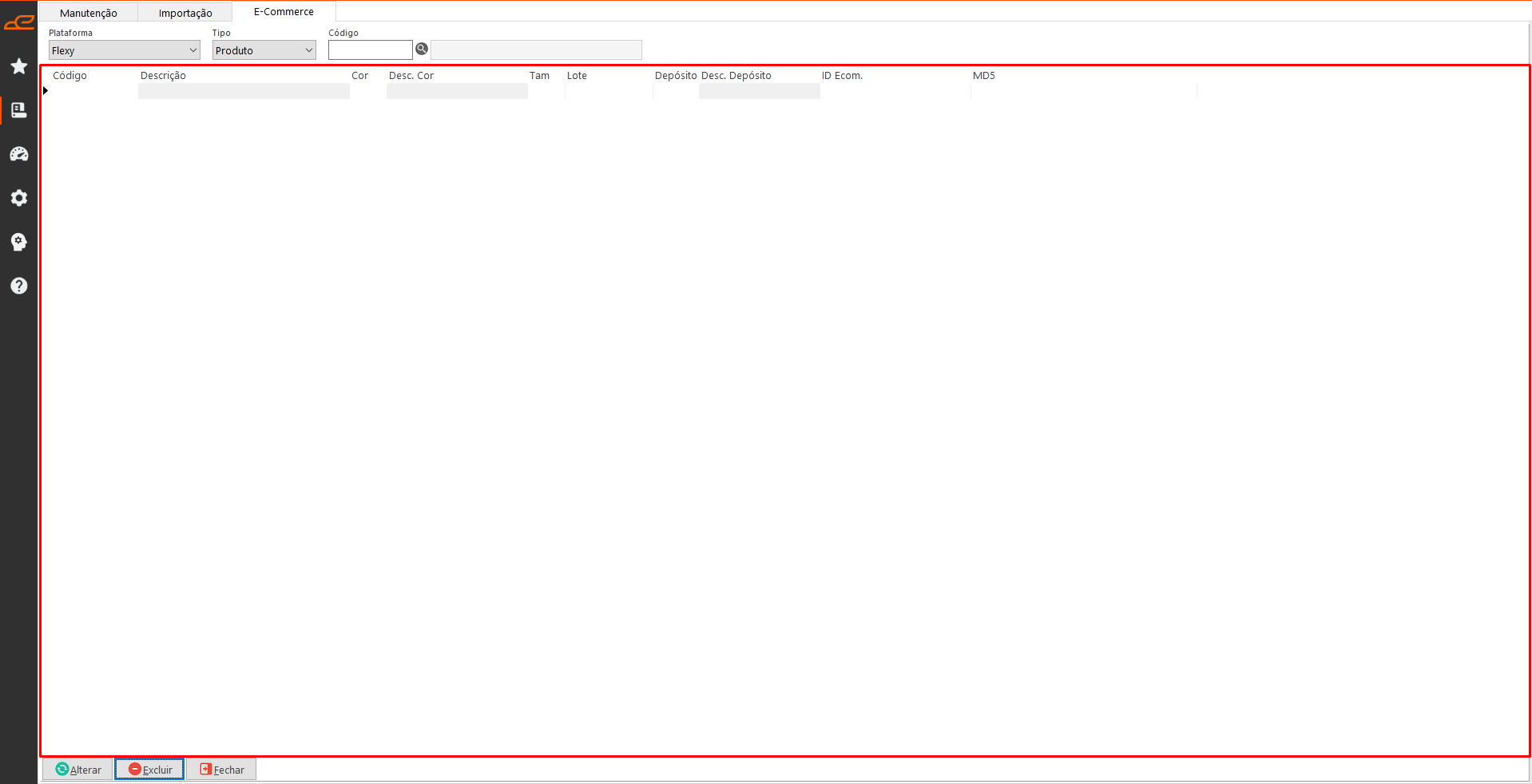Click inside the Código input field
The width and height of the screenshot is (1532, 784).
(370, 50)
